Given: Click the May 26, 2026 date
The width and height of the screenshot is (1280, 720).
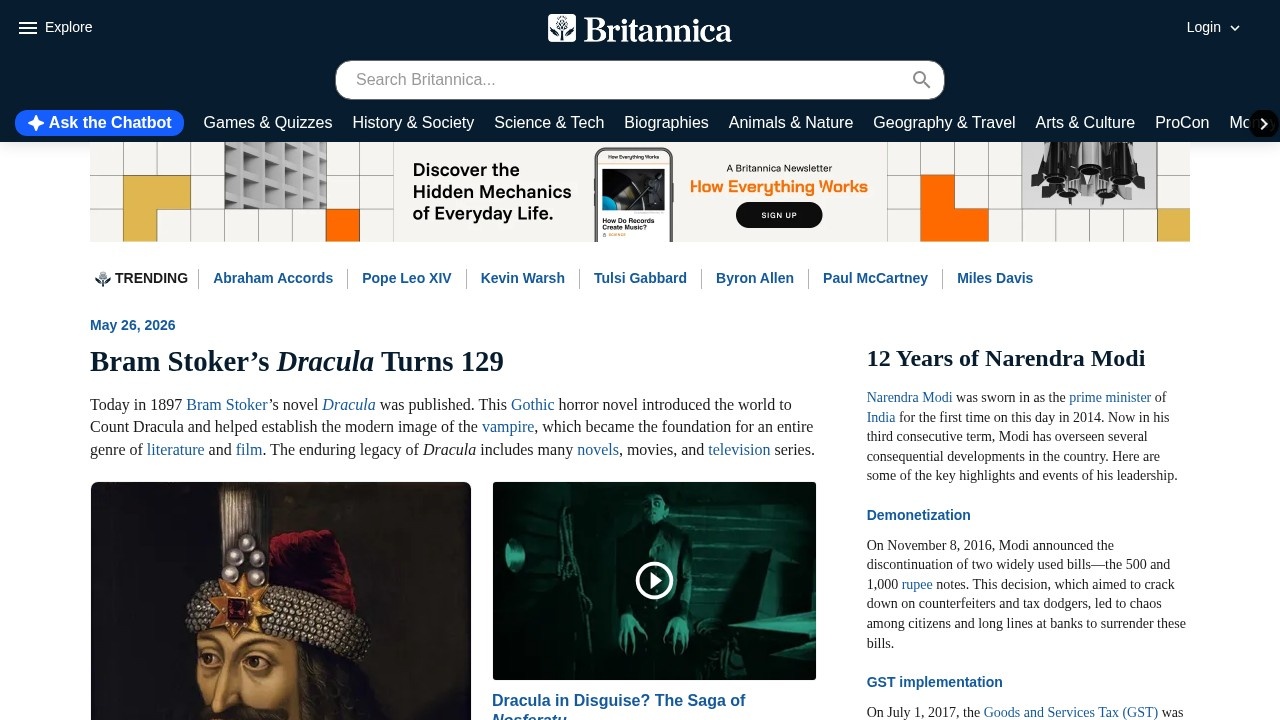Looking at the screenshot, I should pyautogui.click(x=133, y=325).
